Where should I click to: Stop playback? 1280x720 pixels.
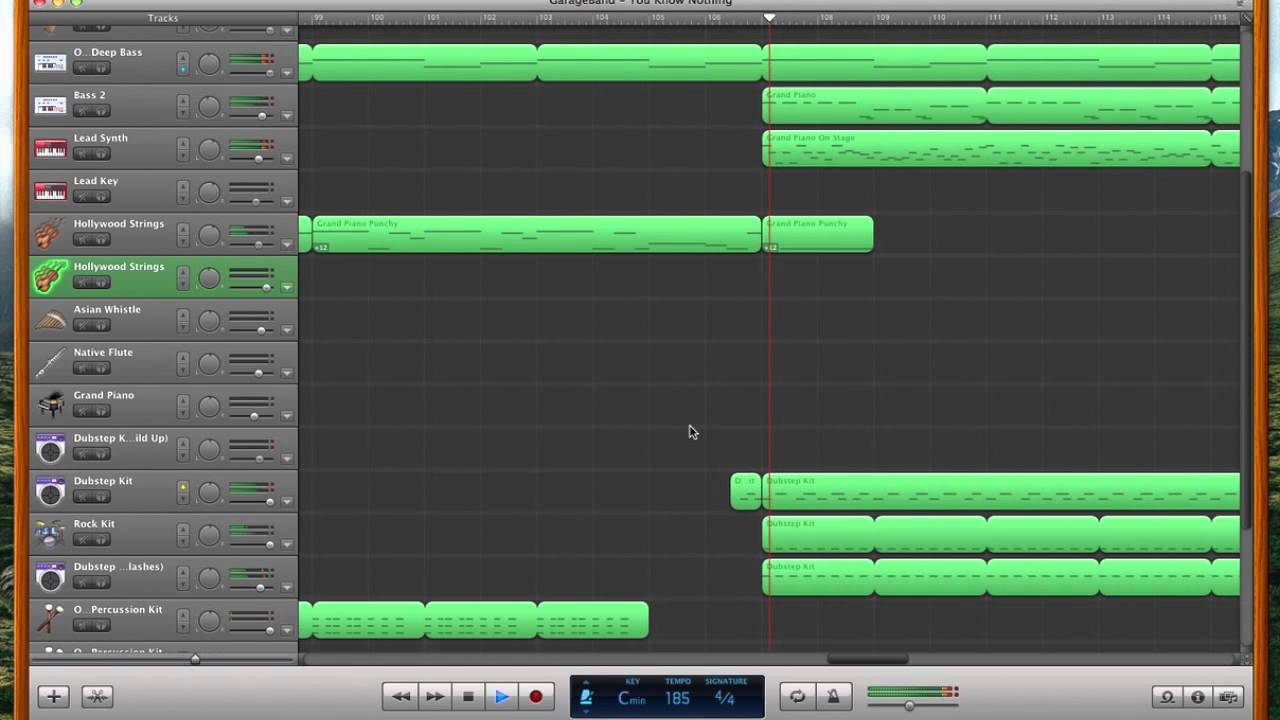pos(468,697)
